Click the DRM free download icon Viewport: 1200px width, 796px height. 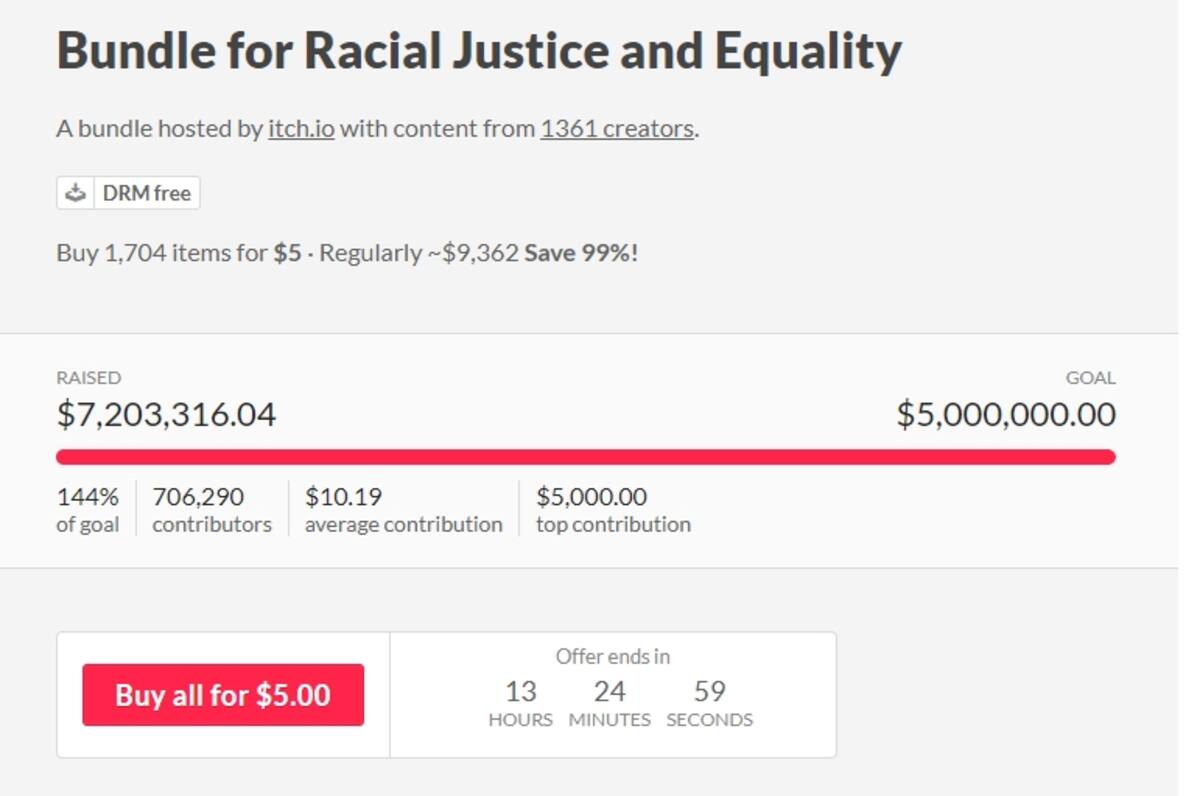(76, 193)
